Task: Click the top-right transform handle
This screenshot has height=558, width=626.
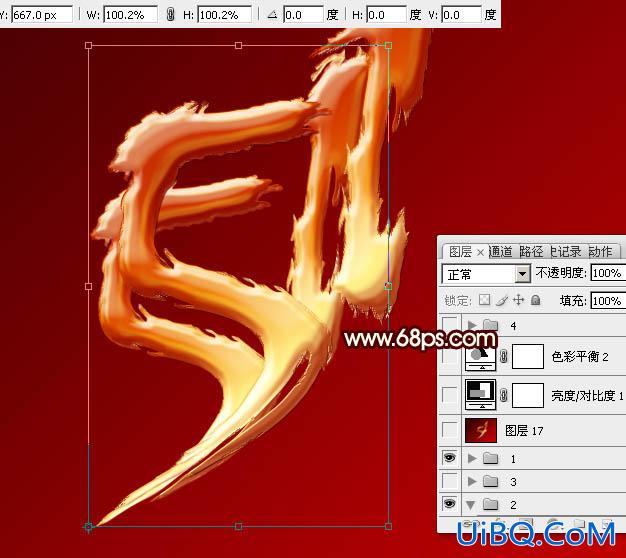Action: [388, 46]
